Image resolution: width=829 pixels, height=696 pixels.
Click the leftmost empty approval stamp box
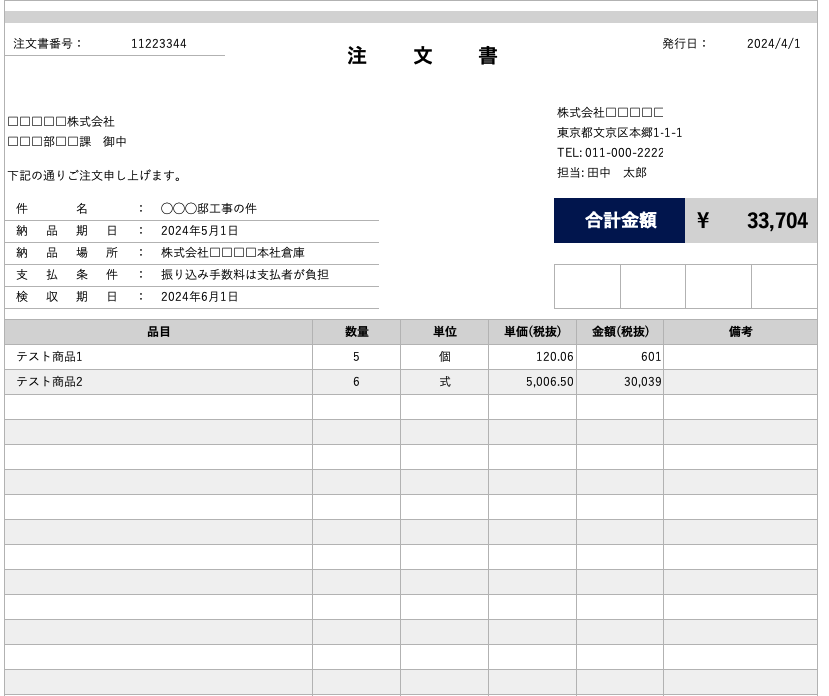(x=587, y=286)
